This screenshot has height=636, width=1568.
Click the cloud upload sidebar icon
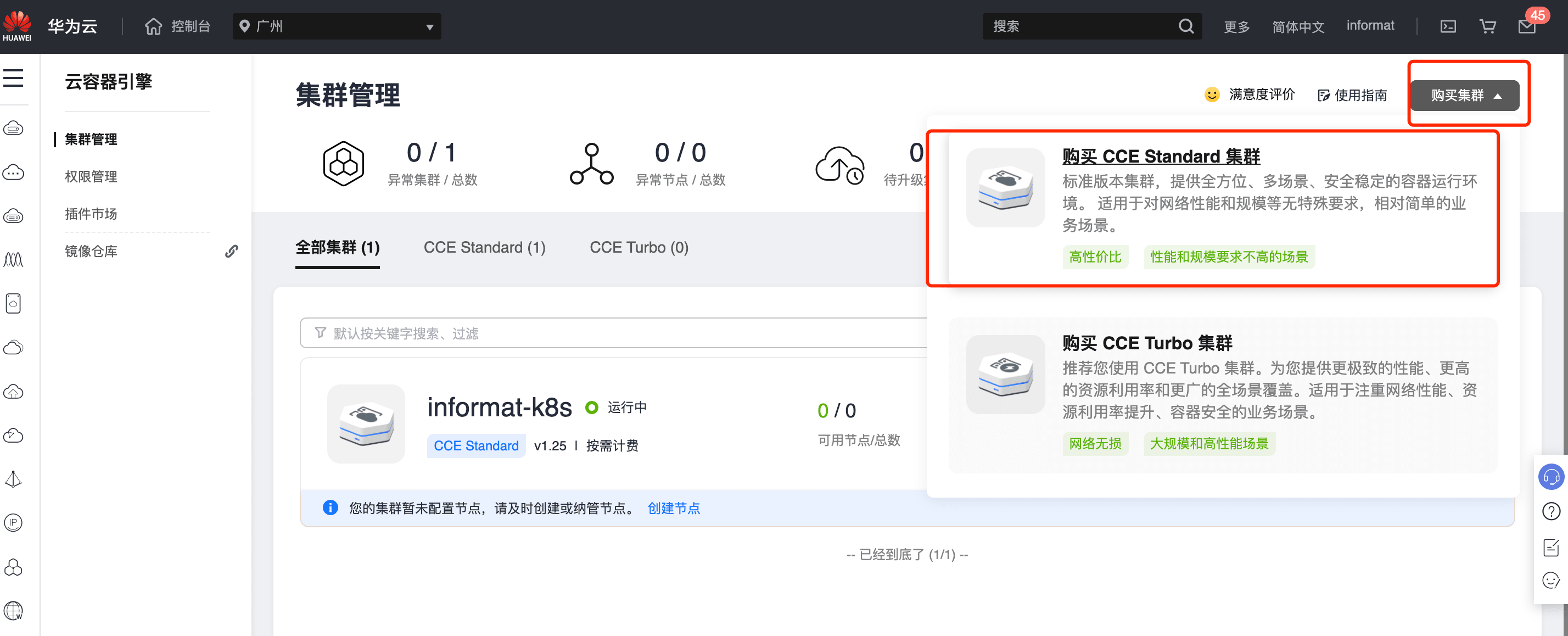point(13,392)
